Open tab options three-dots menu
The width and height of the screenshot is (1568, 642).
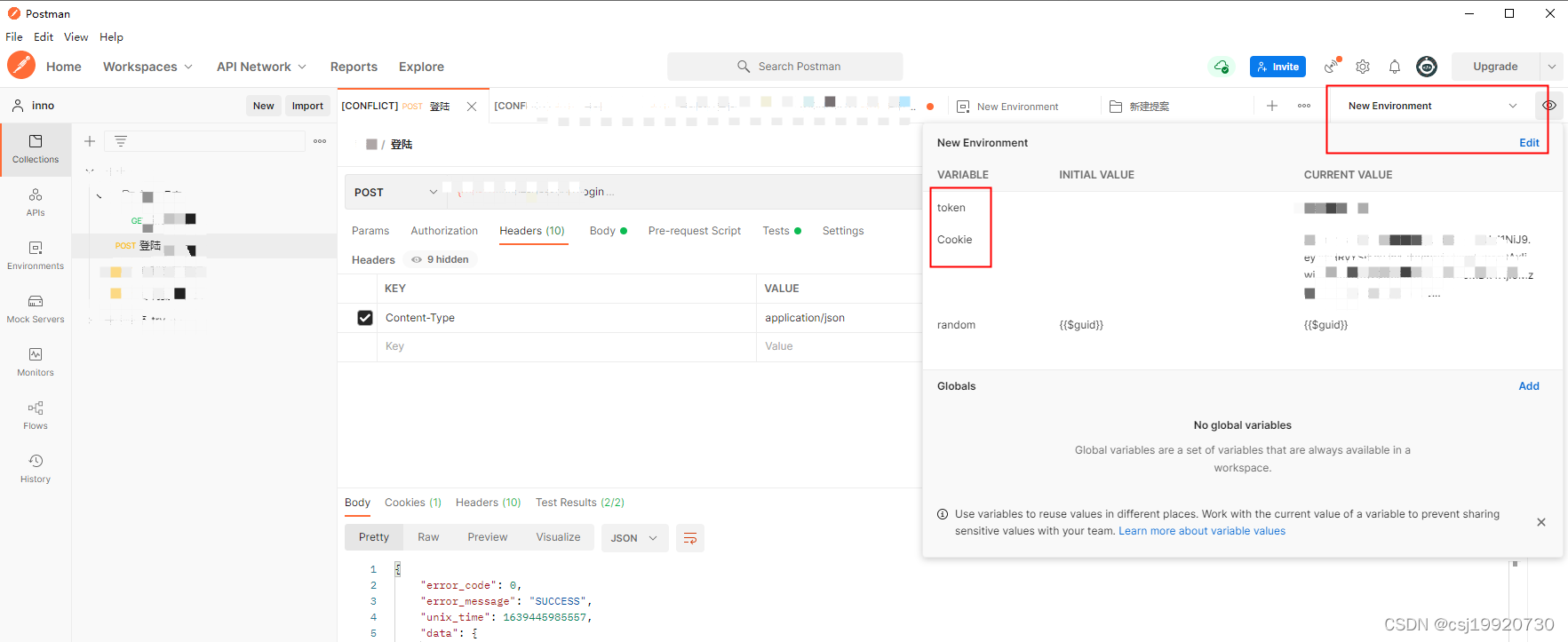[1304, 106]
